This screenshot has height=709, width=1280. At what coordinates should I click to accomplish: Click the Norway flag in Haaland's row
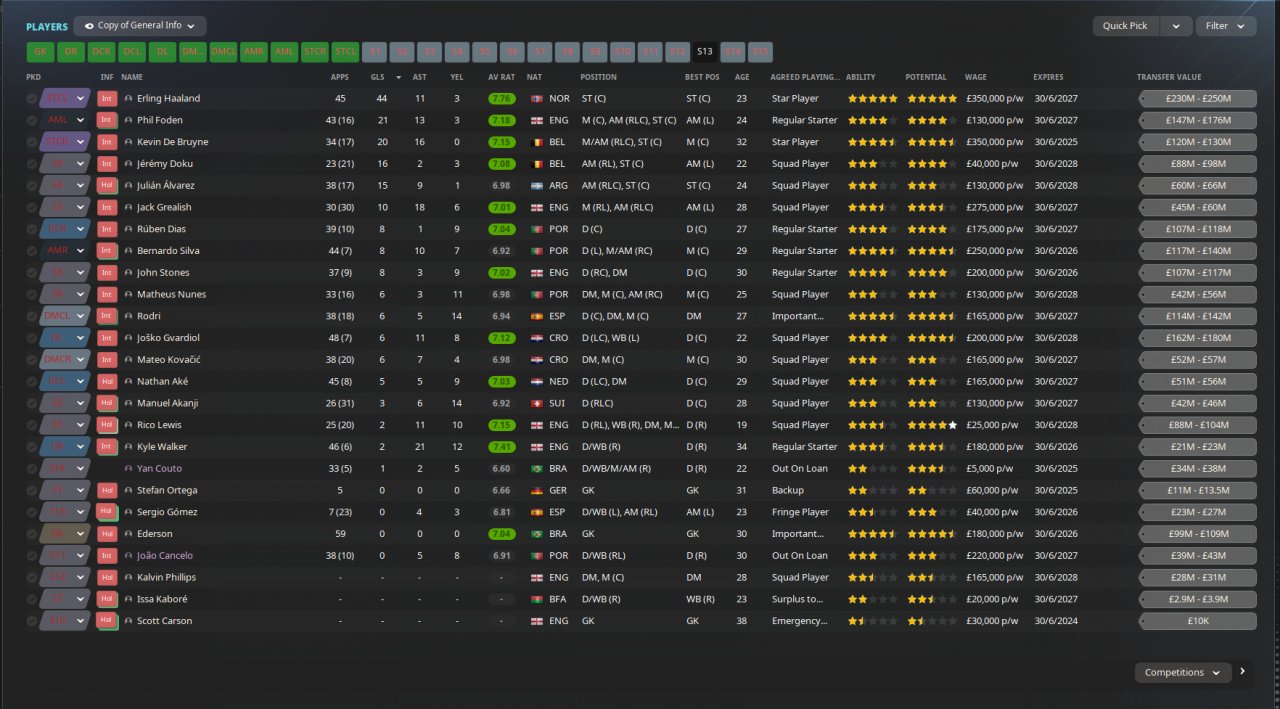point(535,98)
